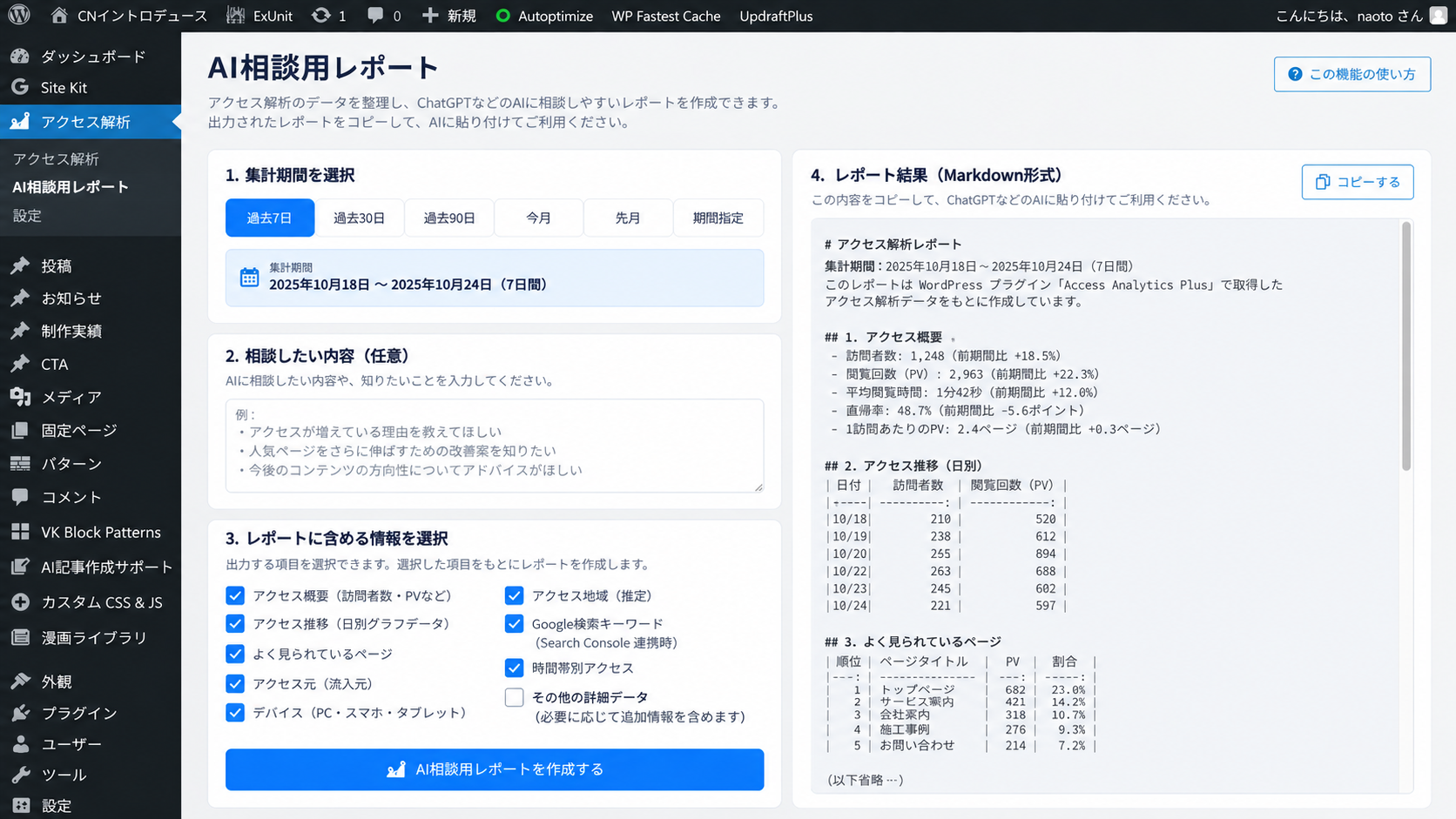Open WP Fastest Cache admin bar menu
Image resolution: width=1456 pixels, height=819 pixels.
tap(666, 16)
